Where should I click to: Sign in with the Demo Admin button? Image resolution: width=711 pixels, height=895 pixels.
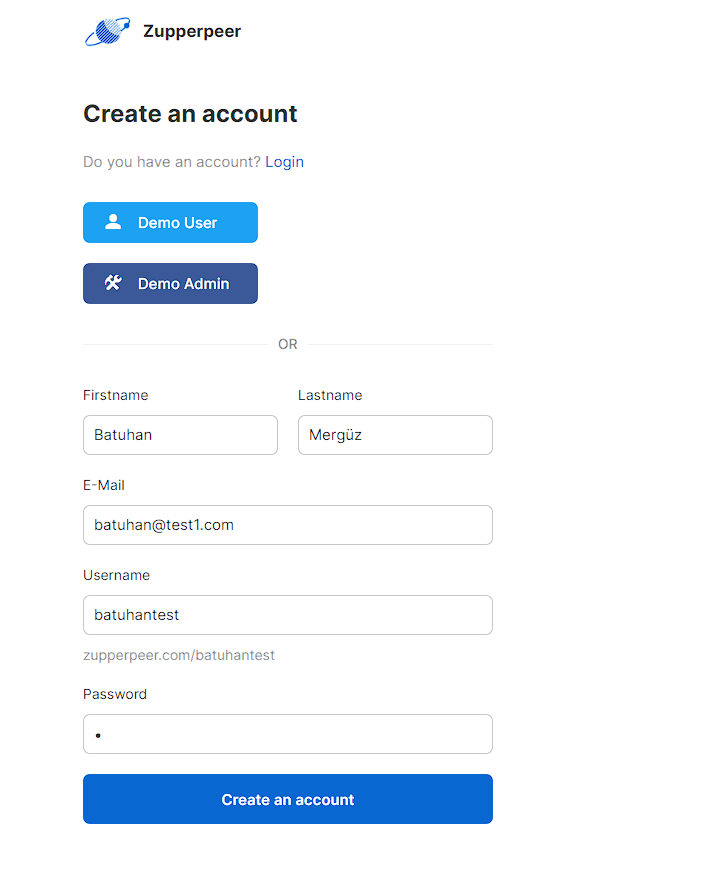(170, 283)
